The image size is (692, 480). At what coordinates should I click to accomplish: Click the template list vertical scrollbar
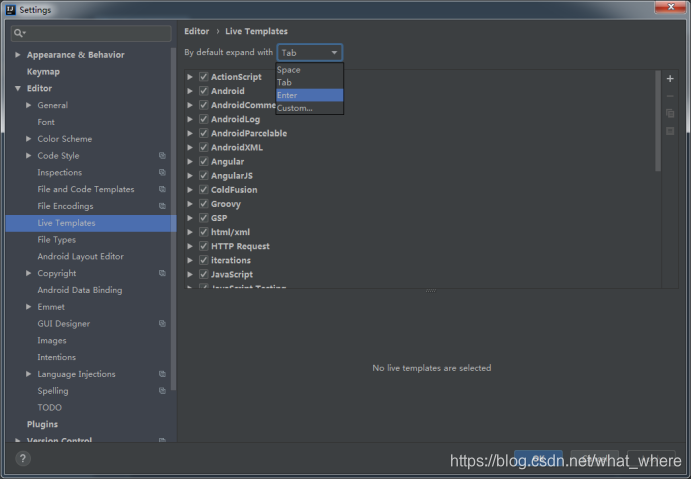click(658, 121)
